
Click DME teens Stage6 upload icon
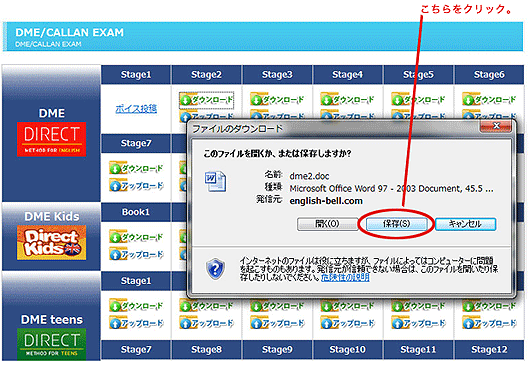[x=469, y=323]
